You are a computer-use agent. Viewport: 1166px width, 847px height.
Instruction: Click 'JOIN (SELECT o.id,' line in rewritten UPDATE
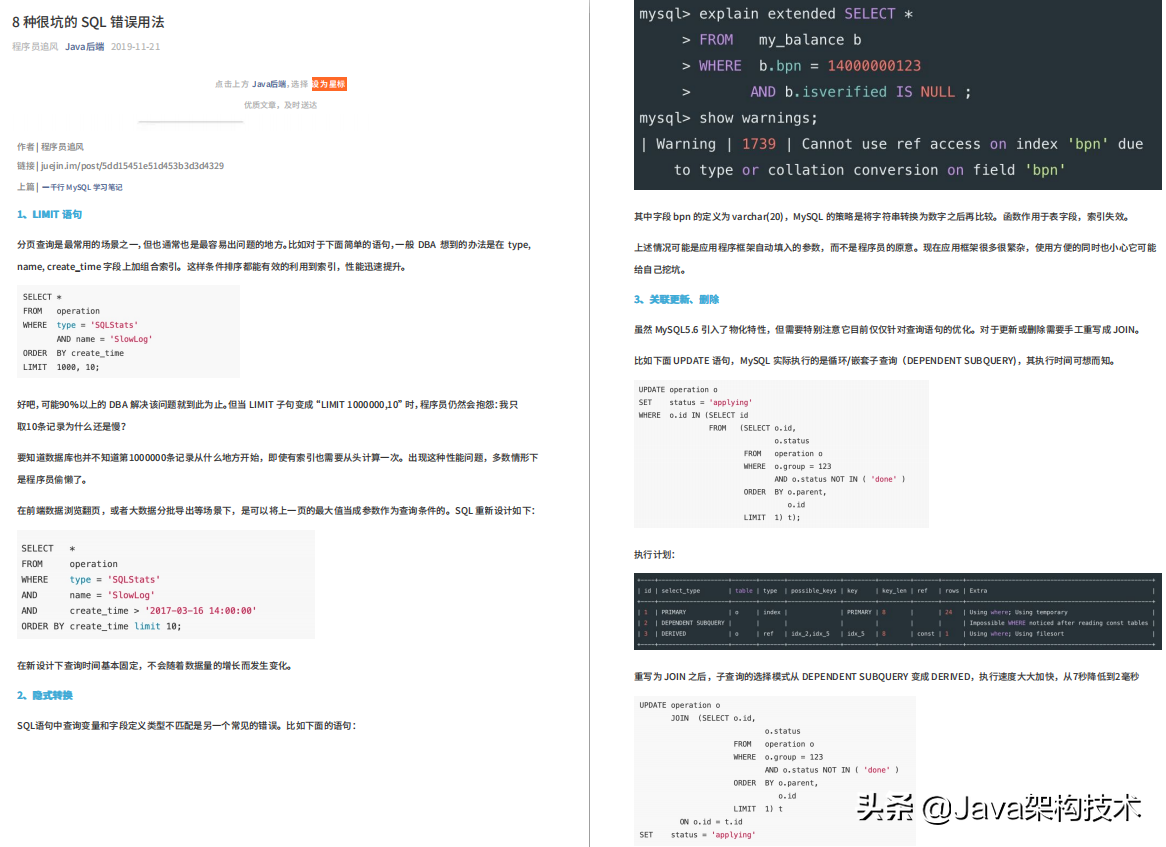(713, 718)
